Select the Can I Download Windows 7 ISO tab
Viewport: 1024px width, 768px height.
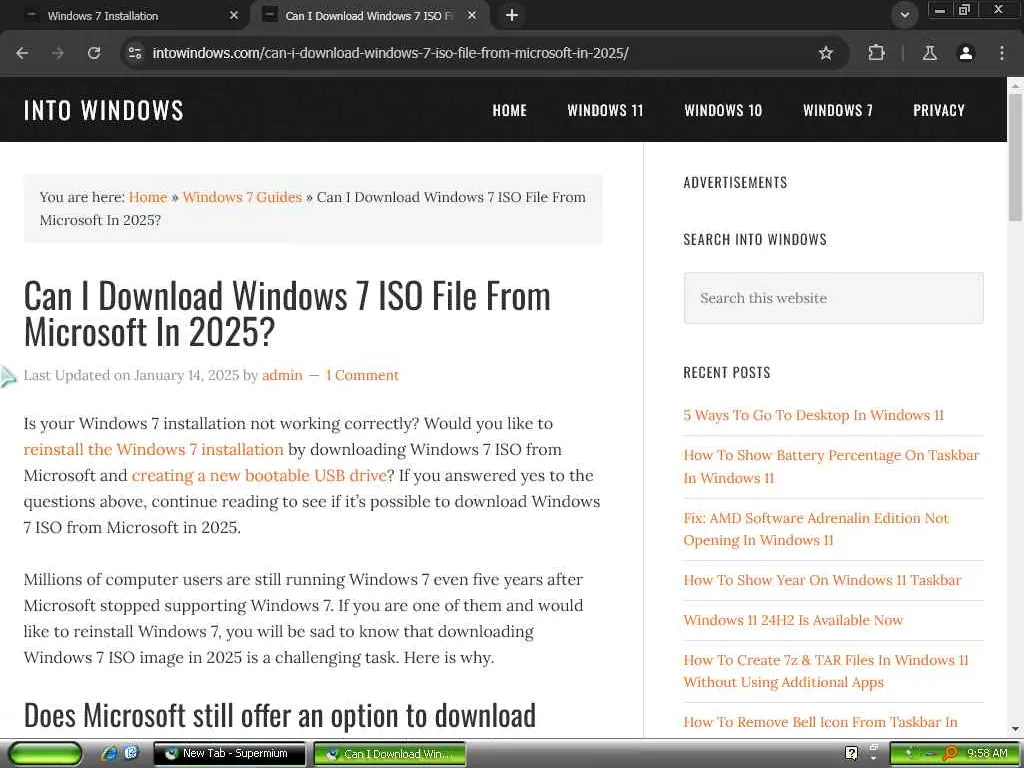pyautogui.click(x=369, y=16)
